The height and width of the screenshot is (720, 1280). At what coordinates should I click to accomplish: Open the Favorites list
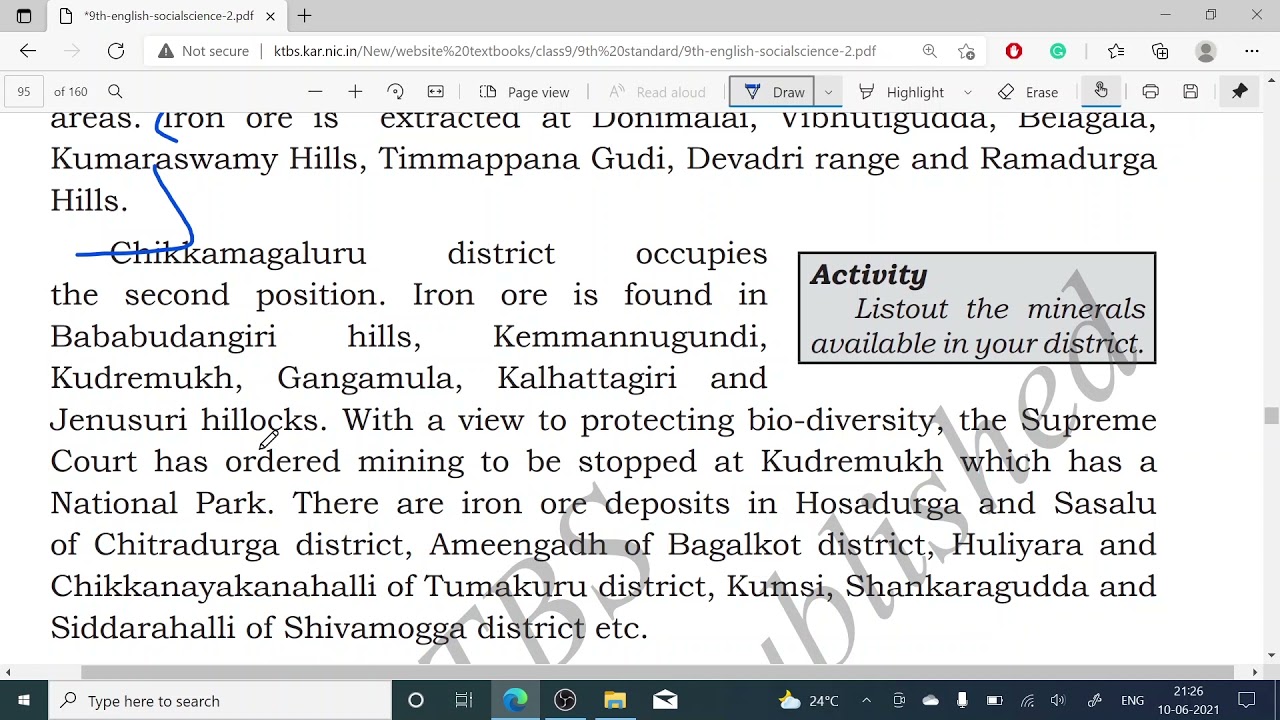(1116, 51)
